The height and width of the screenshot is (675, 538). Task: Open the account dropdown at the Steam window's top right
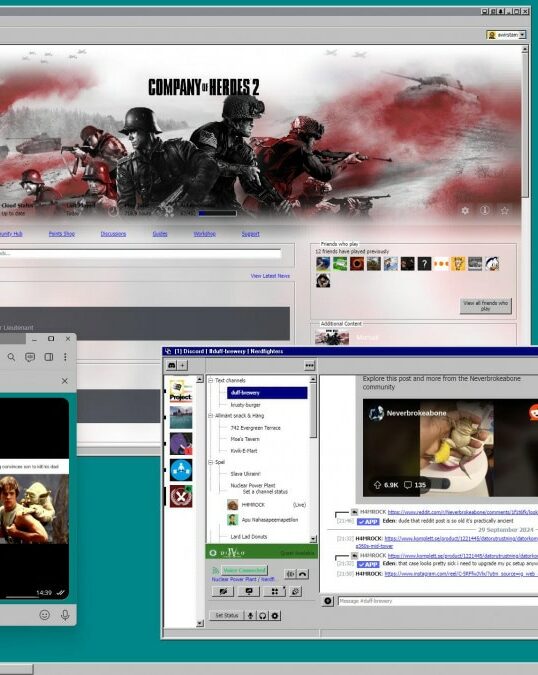[x=506, y=35]
